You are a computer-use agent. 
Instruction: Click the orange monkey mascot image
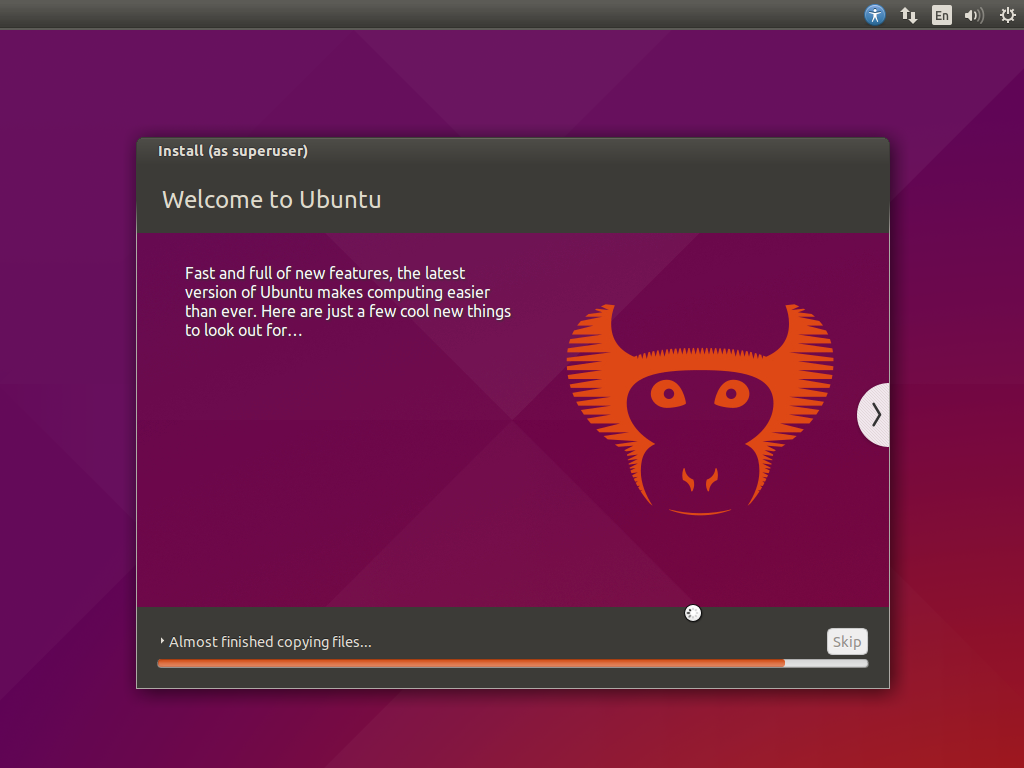point(700,409)
